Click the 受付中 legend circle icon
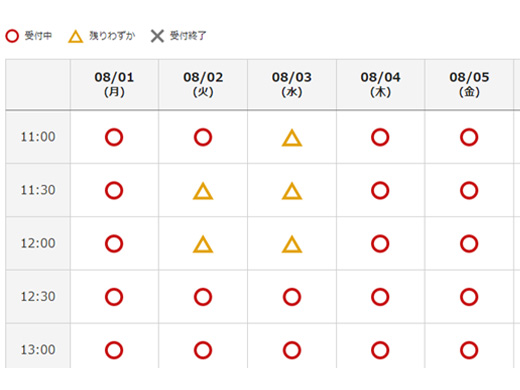This screenshot has height=390, width=520. (x=12, y=36)
